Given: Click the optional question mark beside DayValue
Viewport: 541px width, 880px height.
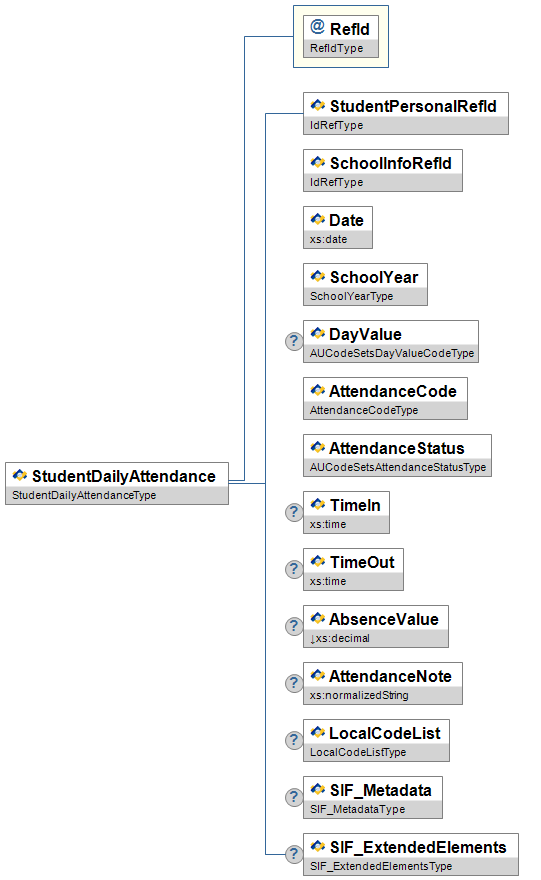Looking at the screenshot, I should coord(294,341).
